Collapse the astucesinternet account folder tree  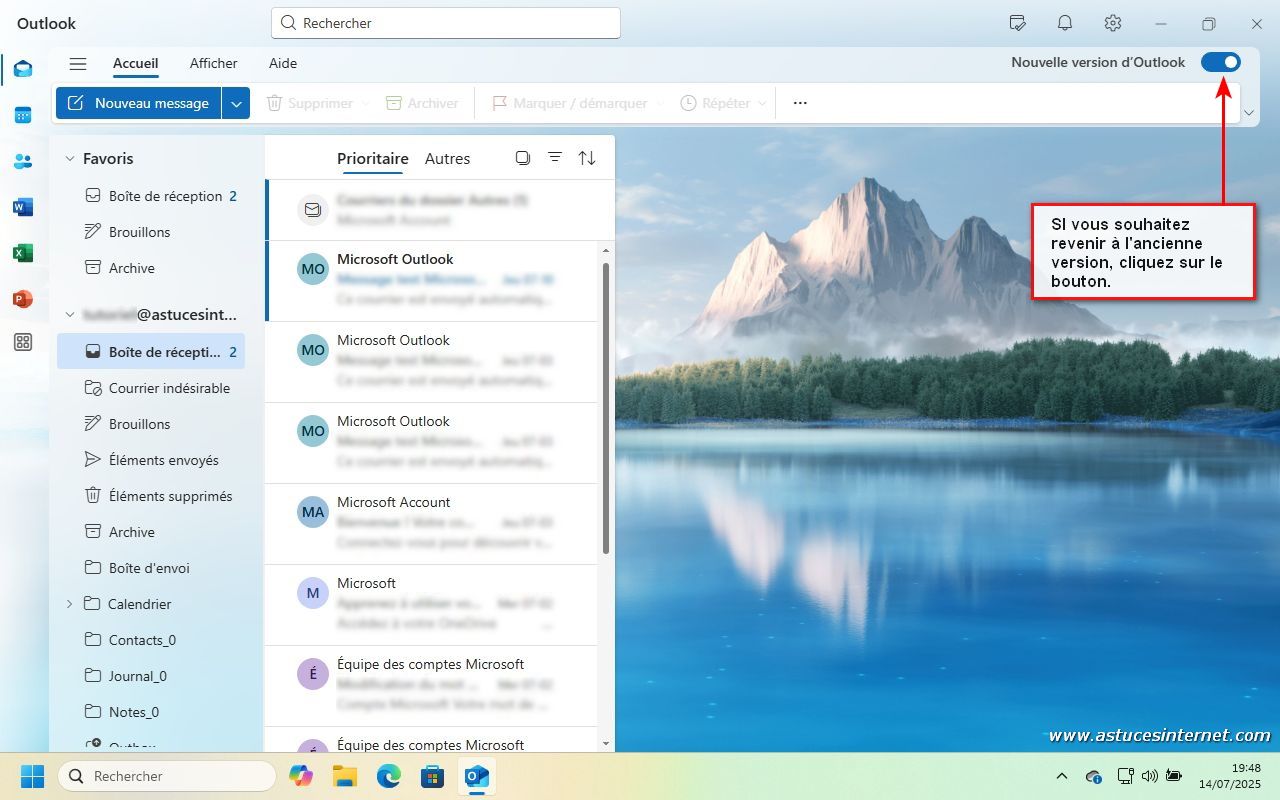70,314
